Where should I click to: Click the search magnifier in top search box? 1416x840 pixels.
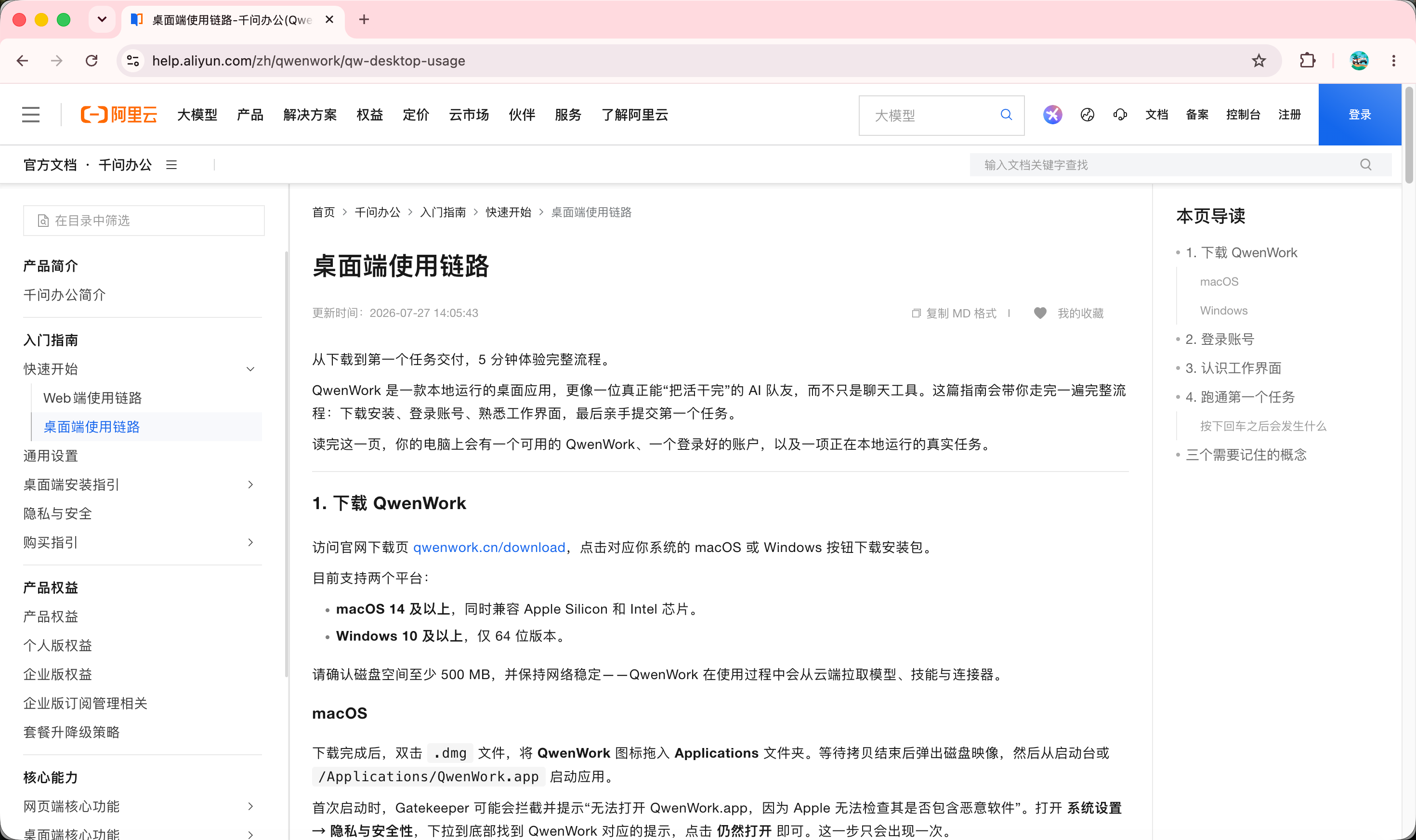pos(1006,115)
